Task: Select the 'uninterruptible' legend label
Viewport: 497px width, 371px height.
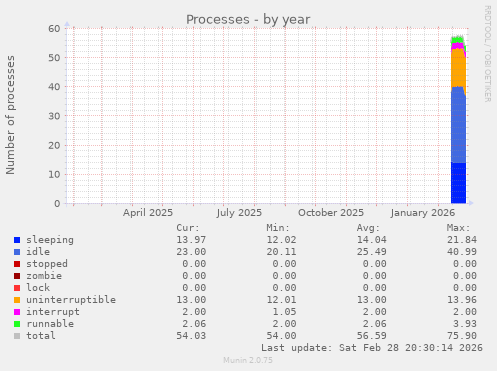Action: click(x=71, y=300)
